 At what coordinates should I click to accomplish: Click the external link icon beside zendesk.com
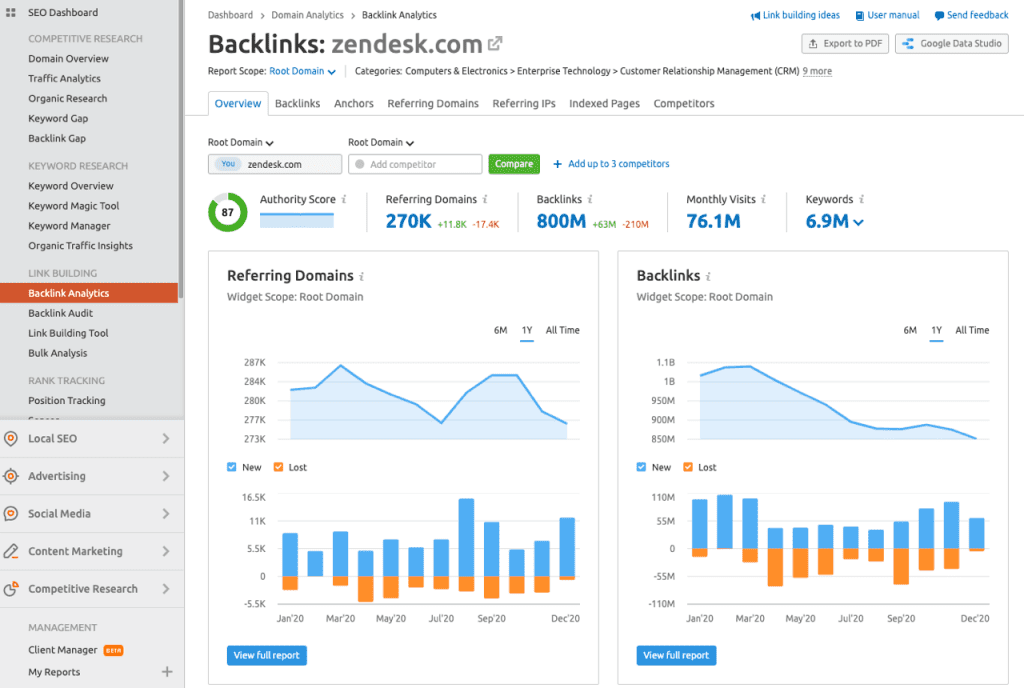click(495, 44)
